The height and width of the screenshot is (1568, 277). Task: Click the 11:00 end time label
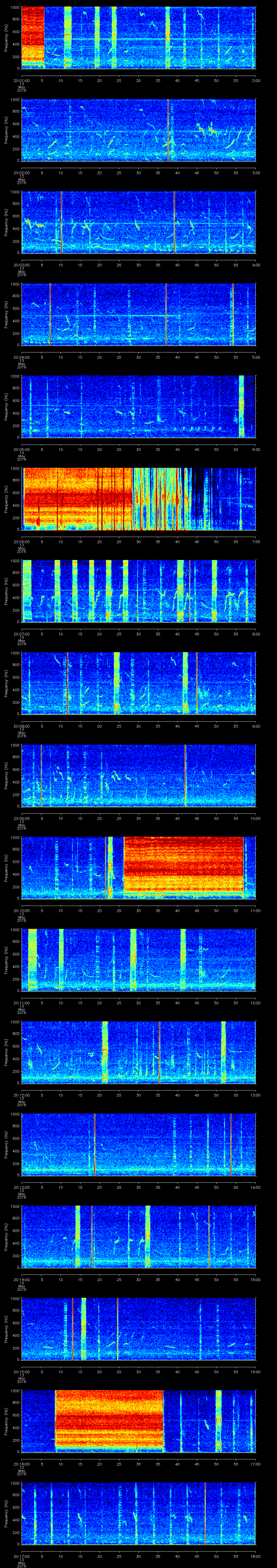(x=255, y=910)
